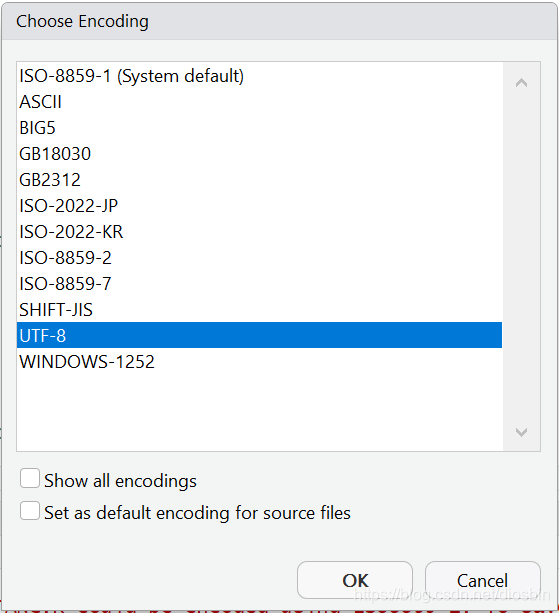The height and width of the screenshot is (613, 559).
Task: Dismiss the dialog with Cancel
Action: point(483,580)
